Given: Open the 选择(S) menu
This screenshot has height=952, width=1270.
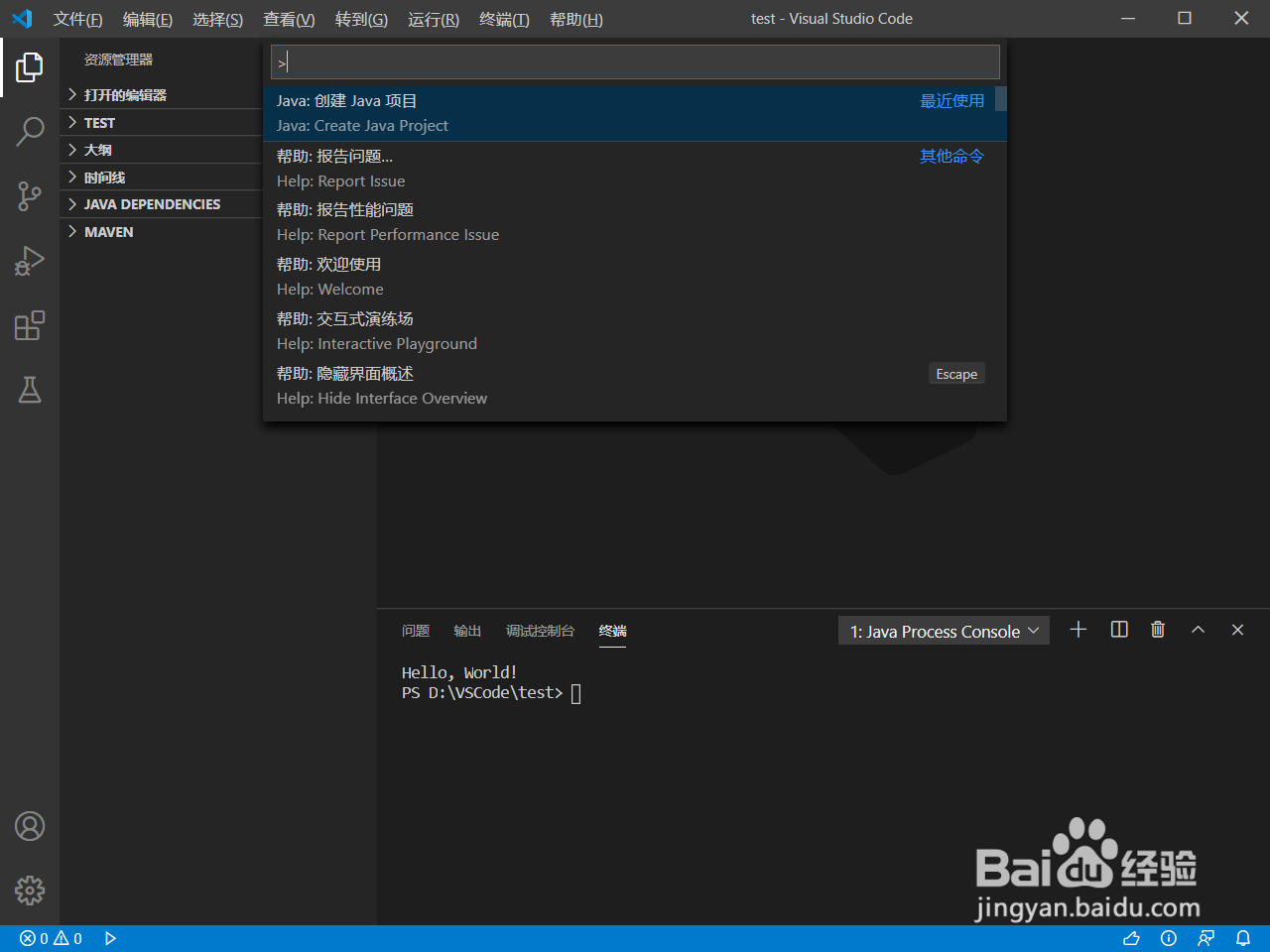Looking at the screenshot, I should pos(217,19).
